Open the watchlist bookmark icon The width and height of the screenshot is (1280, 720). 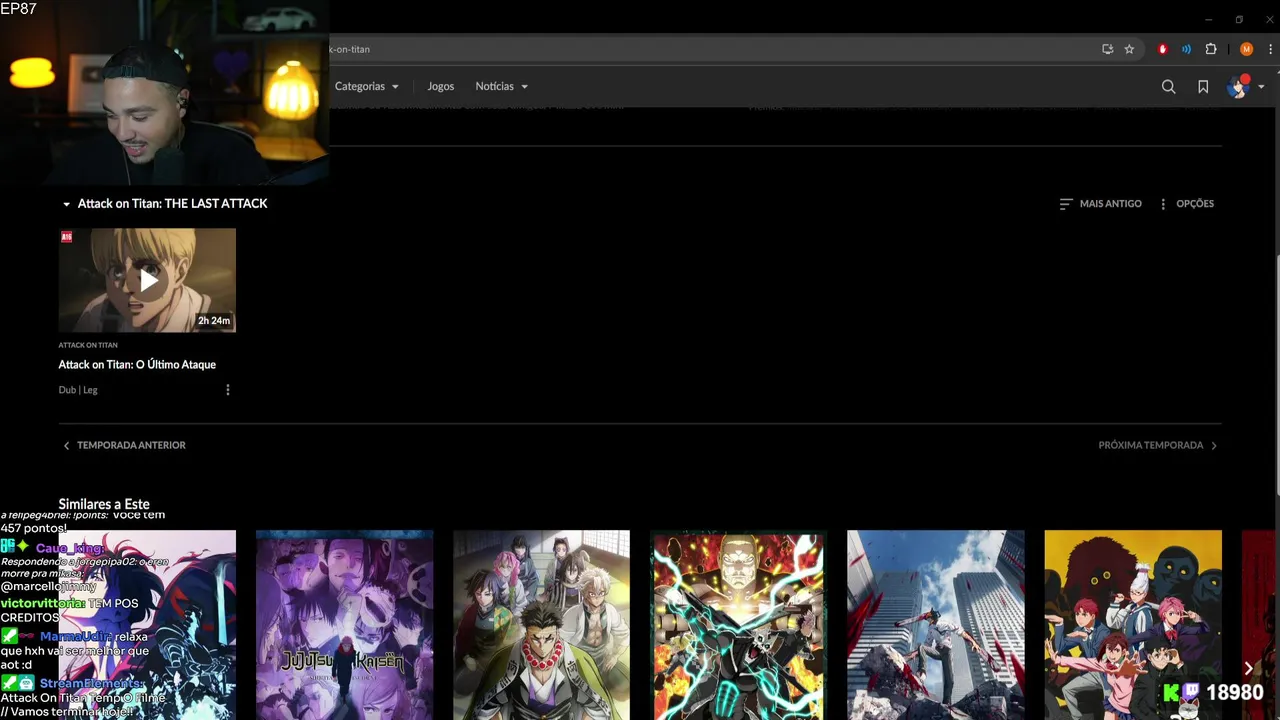1203,87
